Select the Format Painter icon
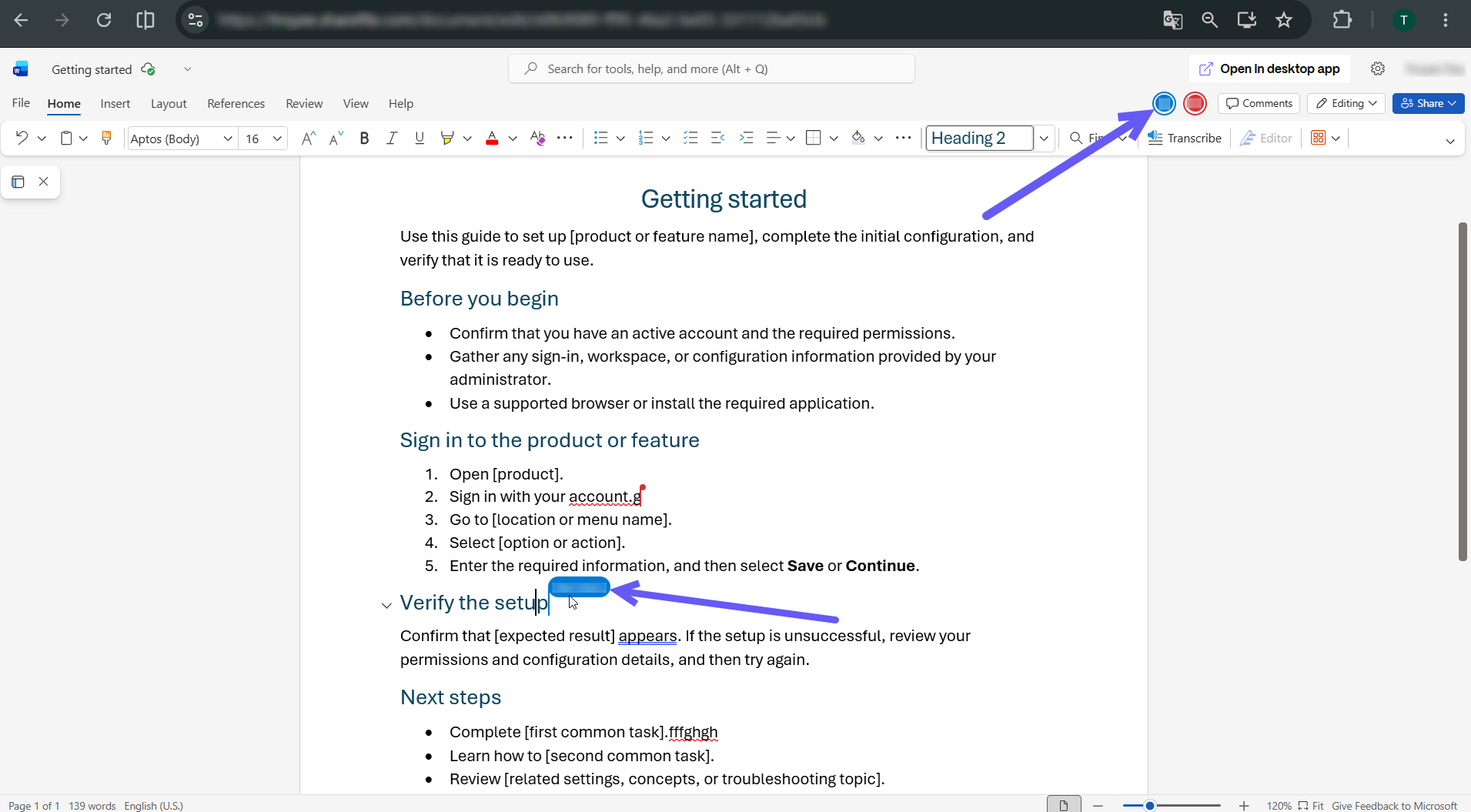 (x=106, y=138)
